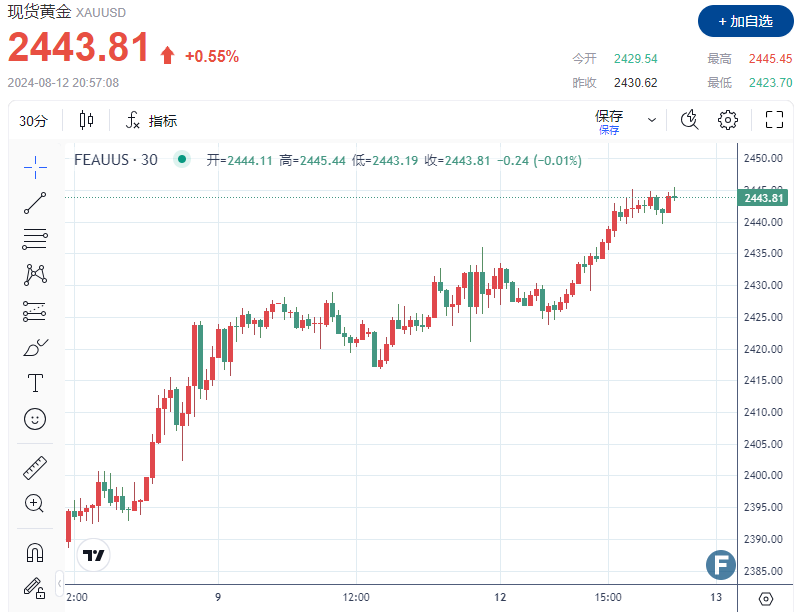Open the 30分 time interval dropdown
Viewport: 799px width, 612px height.
(33, 121)
